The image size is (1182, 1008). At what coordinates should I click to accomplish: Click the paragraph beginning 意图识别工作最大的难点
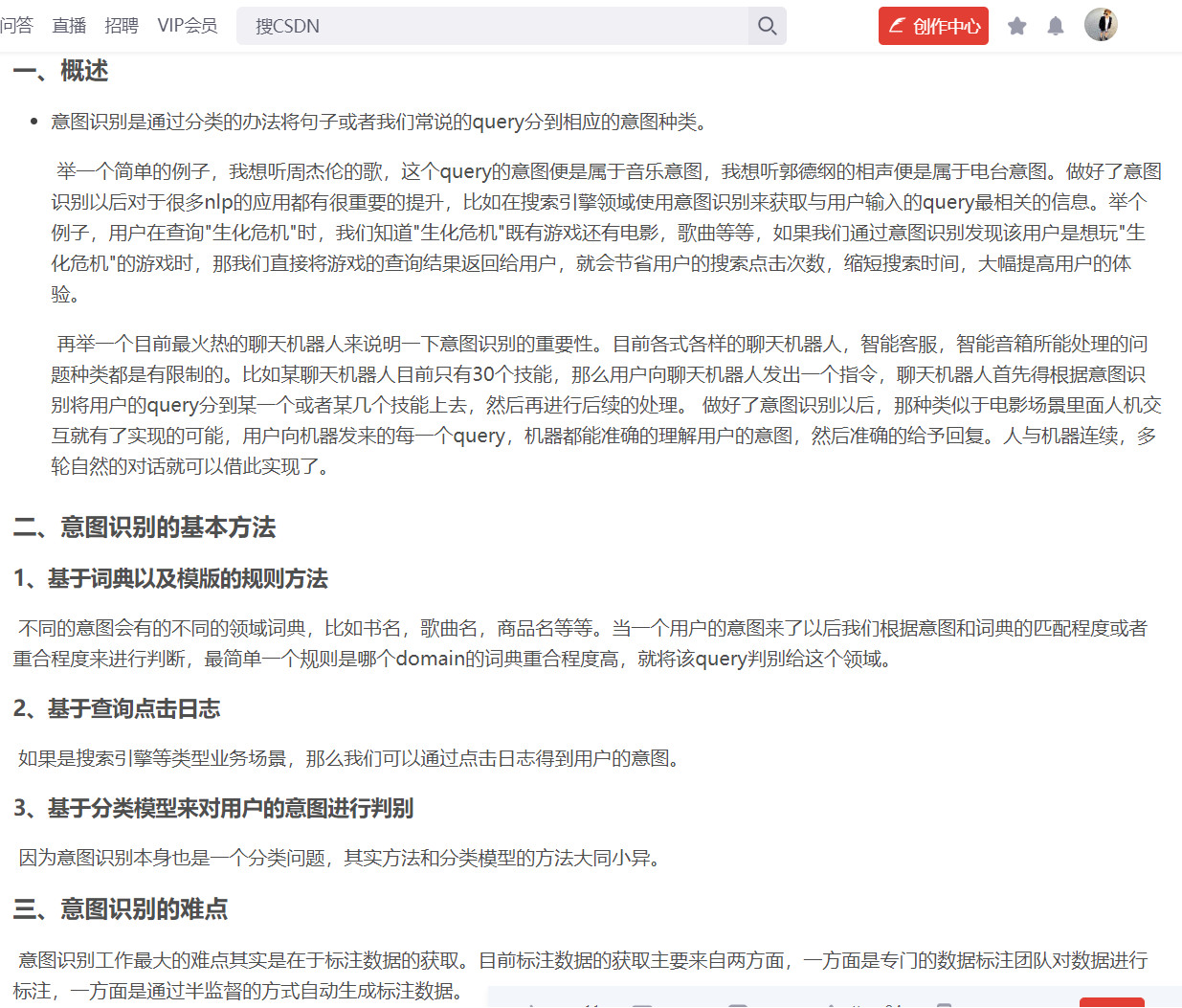pyautogui.click(x=580, y=975)
